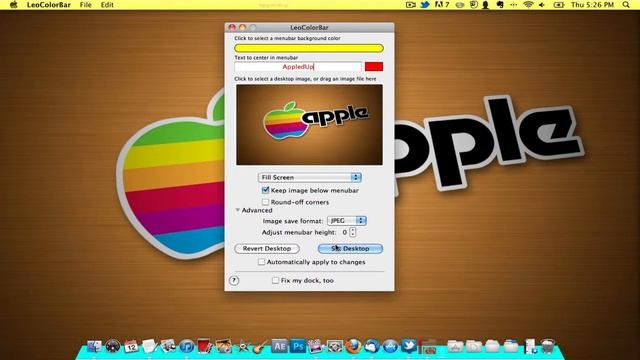Viewport: 640px width, 360px height.
Task: Click the volume speaker menu bar icon
Action: [542, 5]
